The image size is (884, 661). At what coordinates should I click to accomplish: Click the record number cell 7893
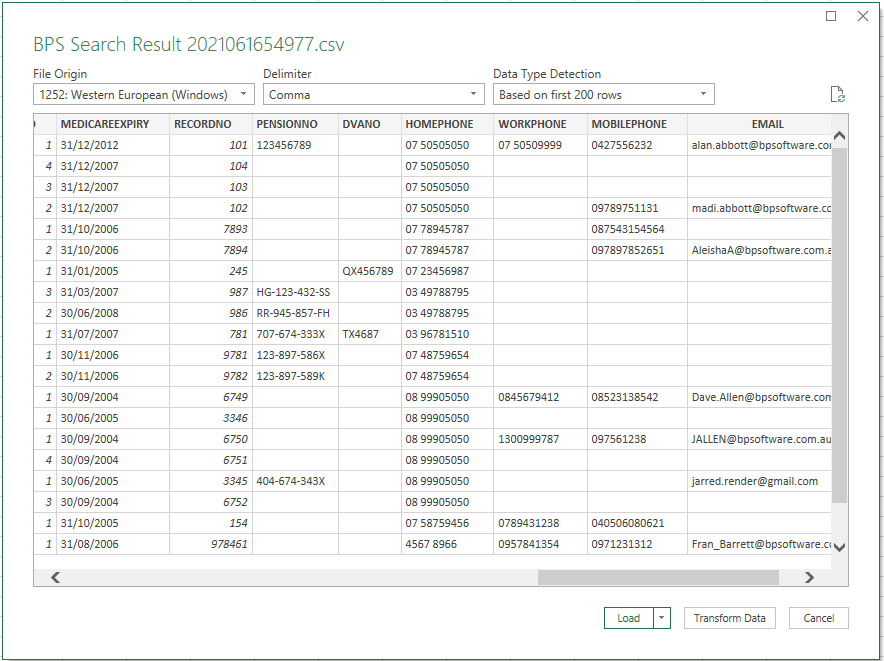(x=211, y=229)
